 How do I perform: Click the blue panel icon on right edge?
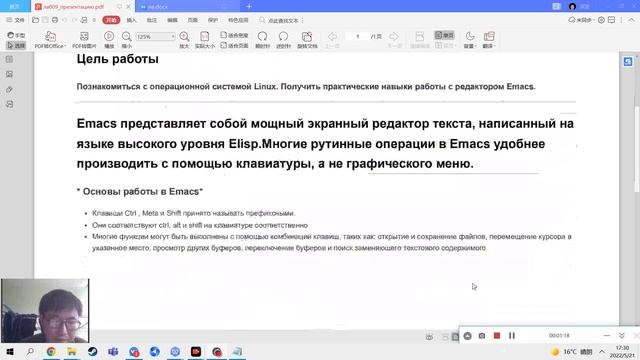click(x=628, y=62)
